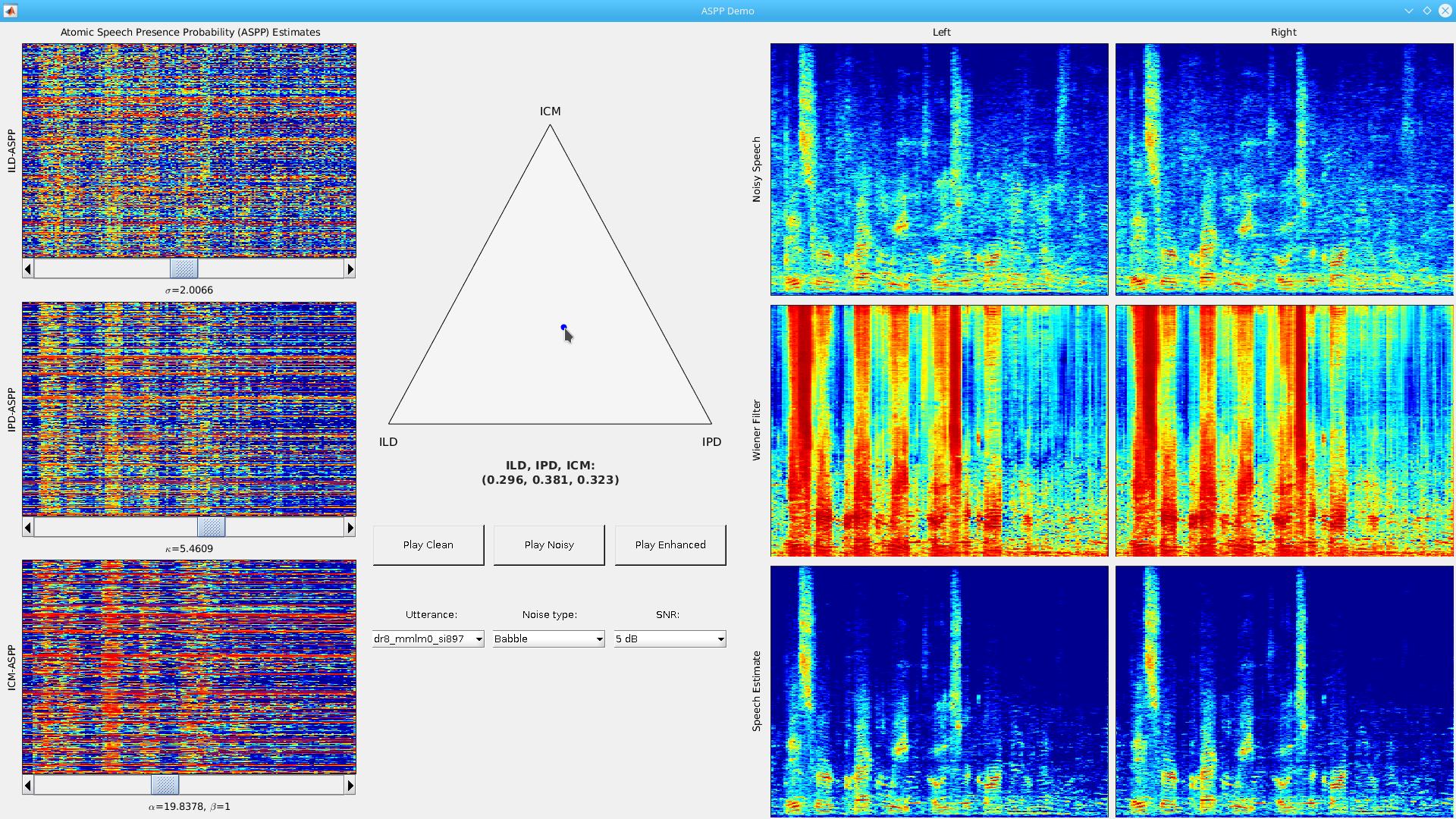Play the noisy audio sample
The width and height of the screenshot is (1456, 819).
549,545
